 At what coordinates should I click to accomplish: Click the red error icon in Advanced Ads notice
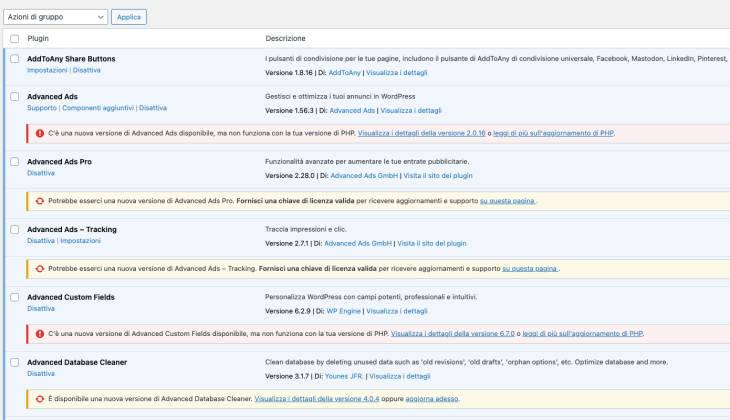pyautogui.click(x=40, y=133)
